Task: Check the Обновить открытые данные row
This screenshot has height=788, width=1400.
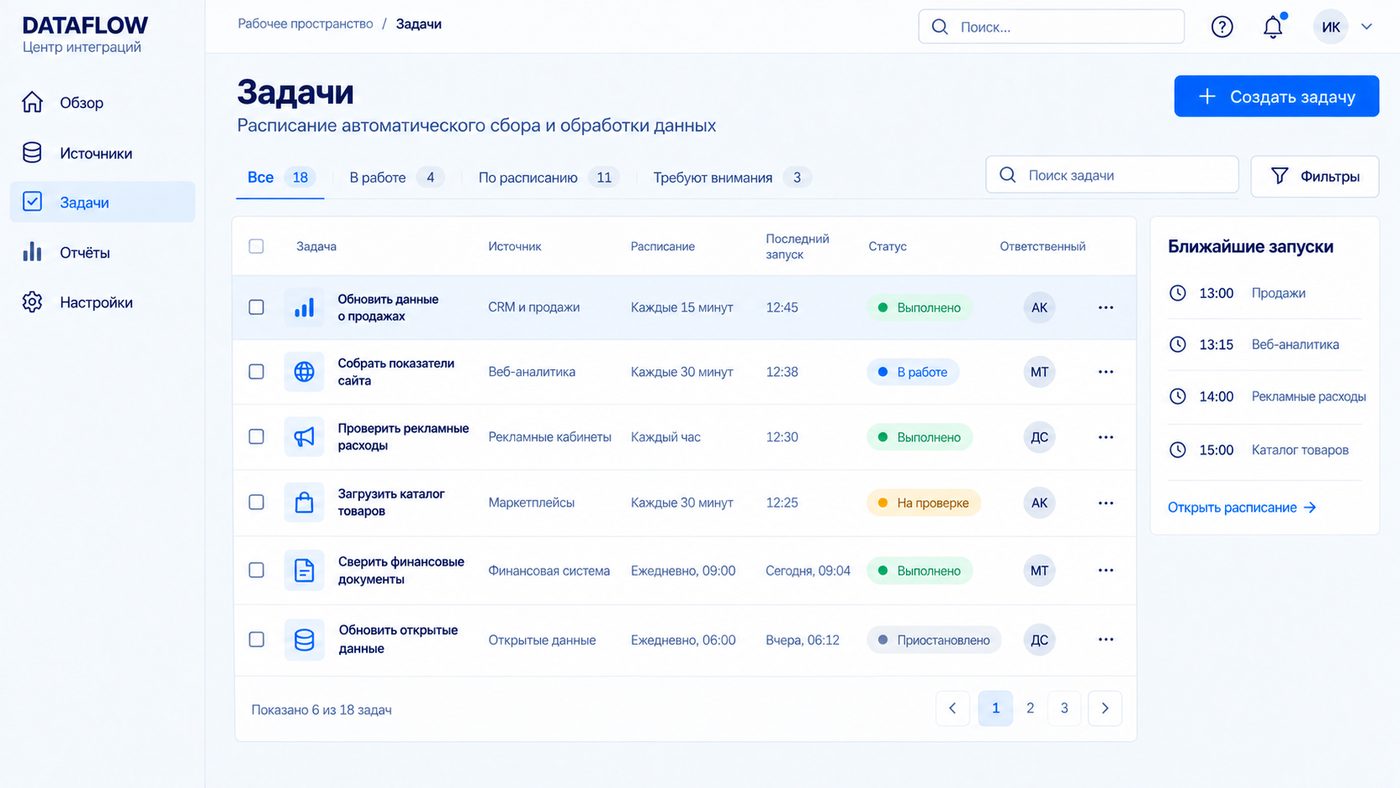Action: 256,639
